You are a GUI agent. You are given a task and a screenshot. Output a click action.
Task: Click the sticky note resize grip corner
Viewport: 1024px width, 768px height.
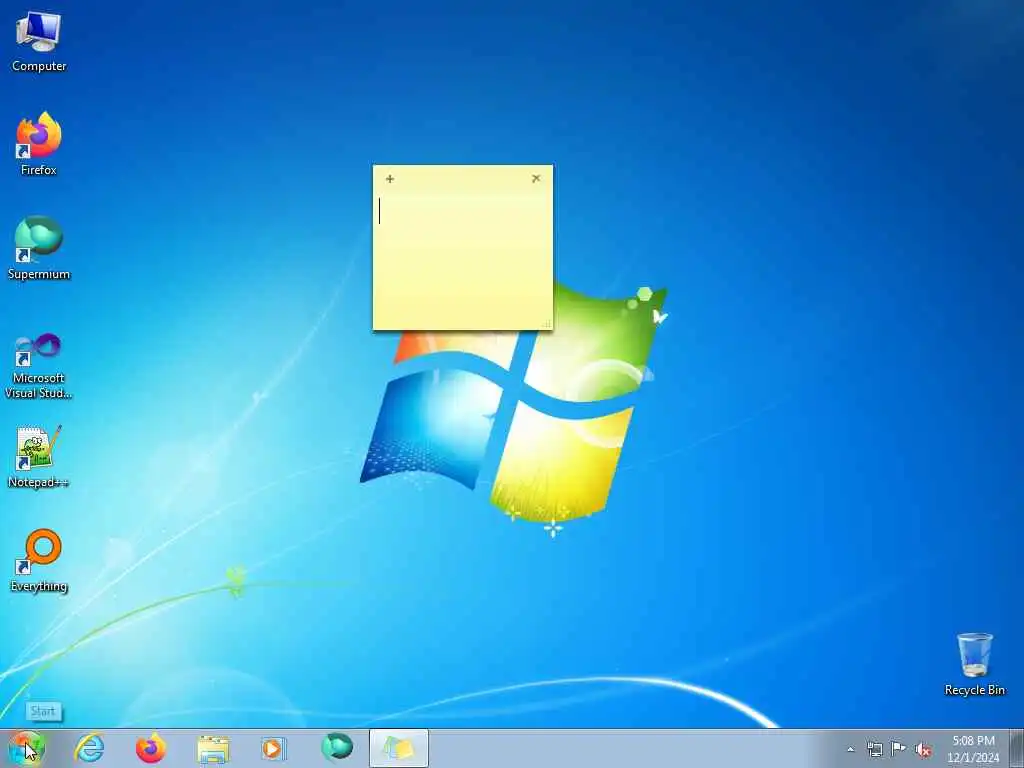click(x=547, y=324)
